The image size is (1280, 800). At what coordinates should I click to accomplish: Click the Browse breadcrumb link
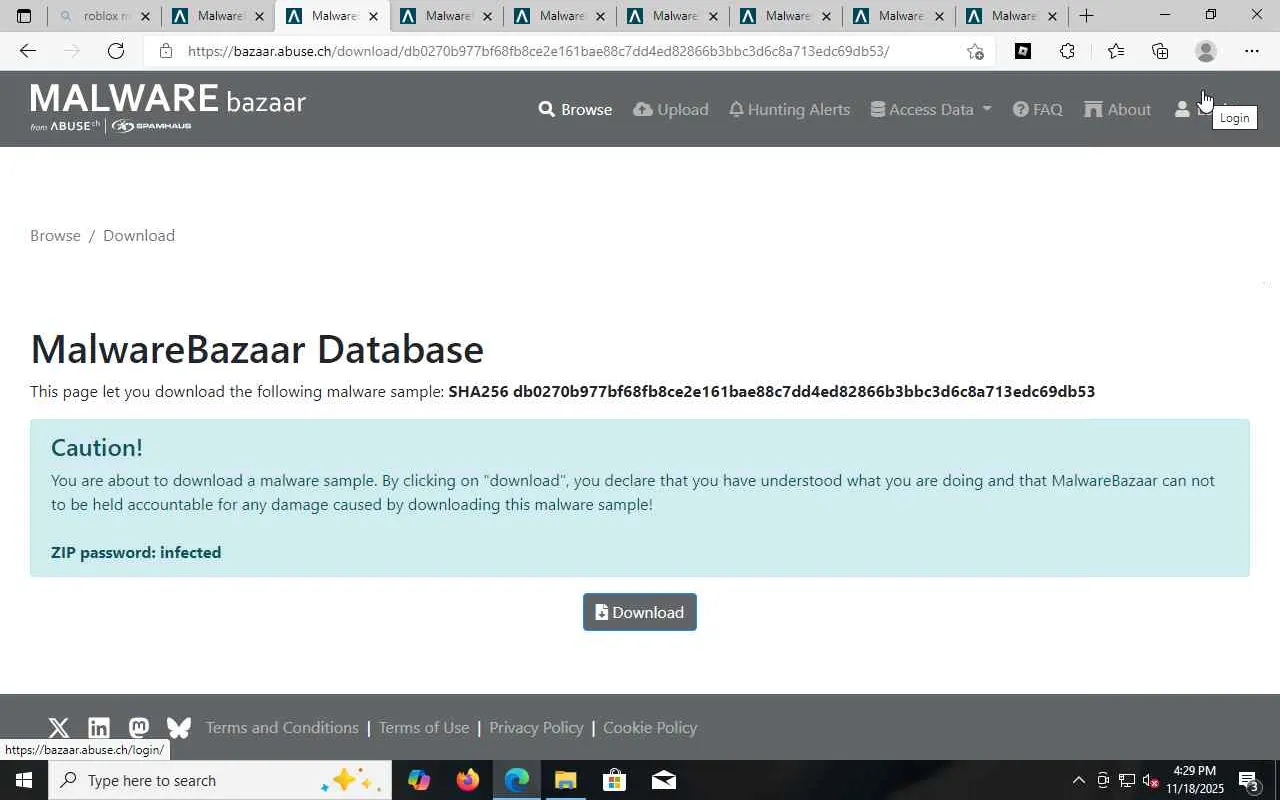[x=55, y=235]
